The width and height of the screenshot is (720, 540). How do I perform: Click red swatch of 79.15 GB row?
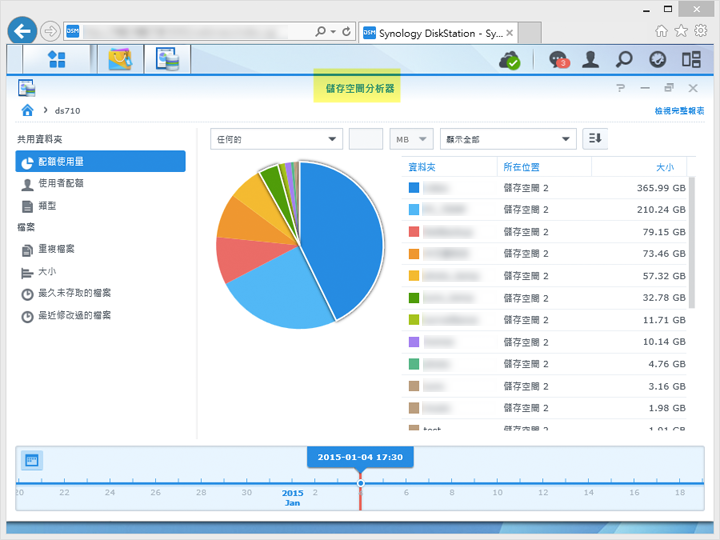414,231
